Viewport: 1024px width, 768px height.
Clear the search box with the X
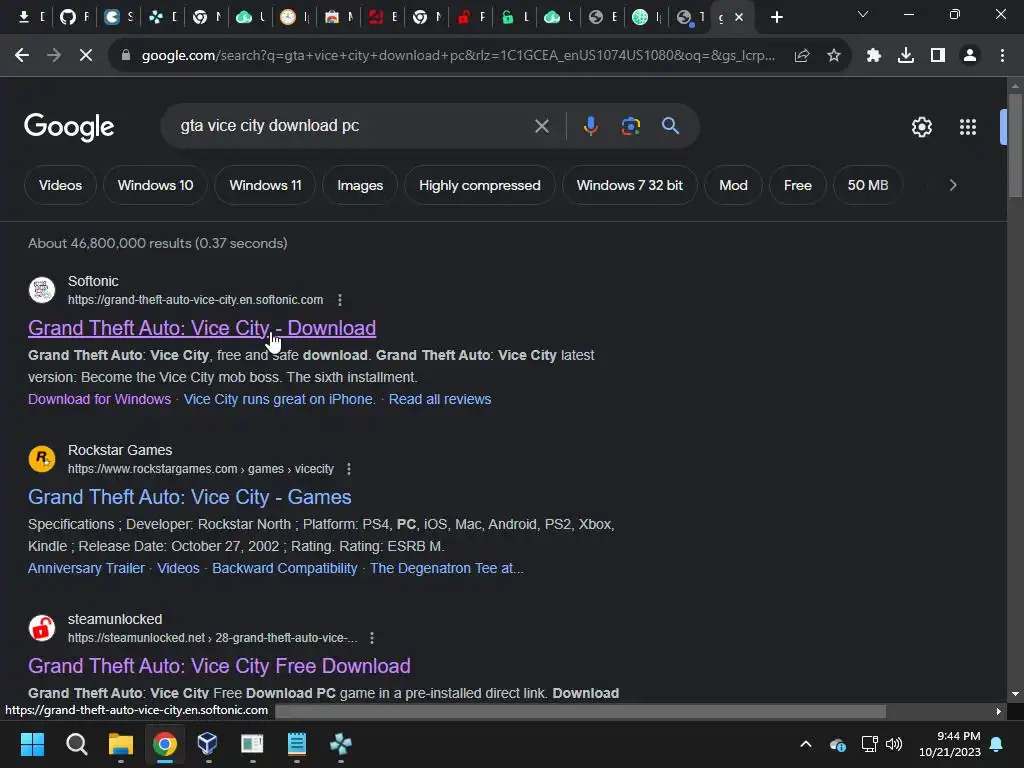(x=541, y=126)
